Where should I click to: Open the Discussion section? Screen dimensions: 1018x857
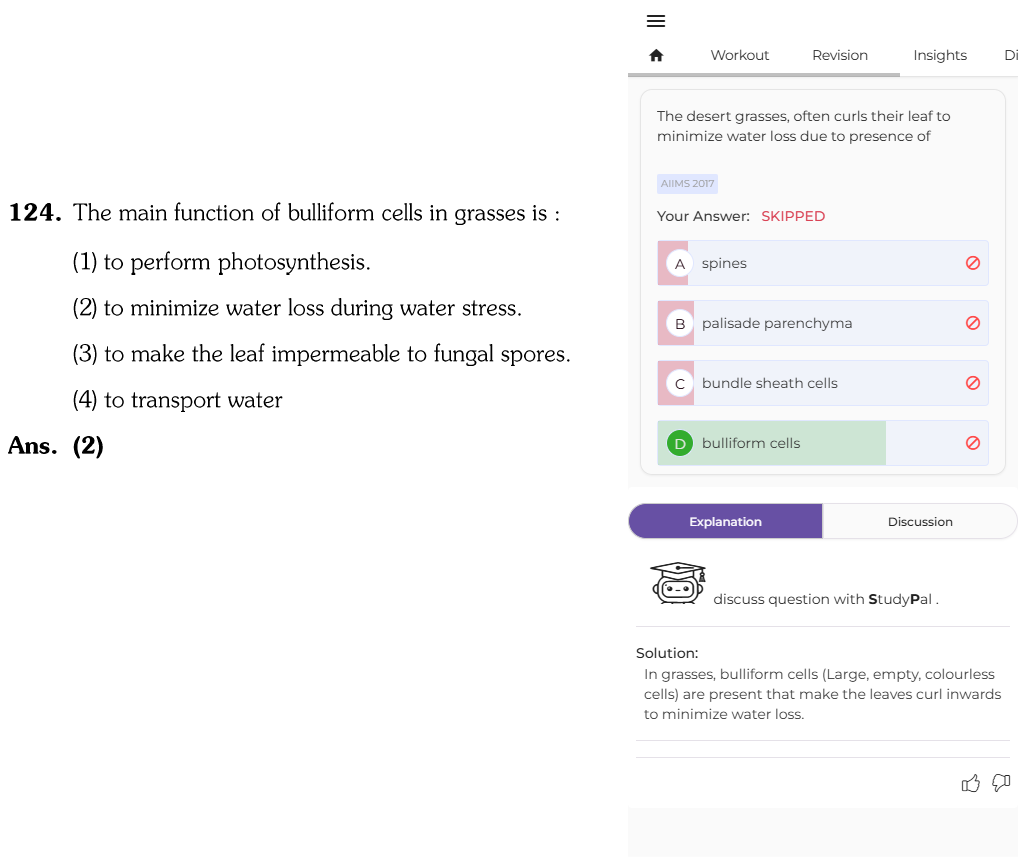tap(919, 521)
